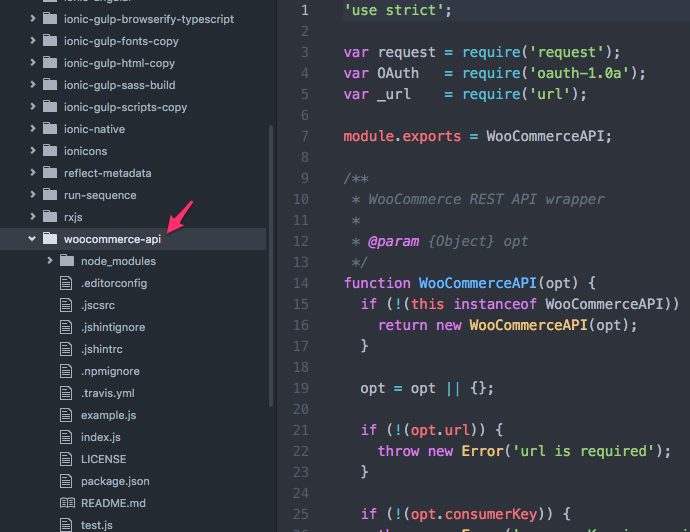Click module.exports on line 7
690x532 pixels.
click(x=402, y=136)
